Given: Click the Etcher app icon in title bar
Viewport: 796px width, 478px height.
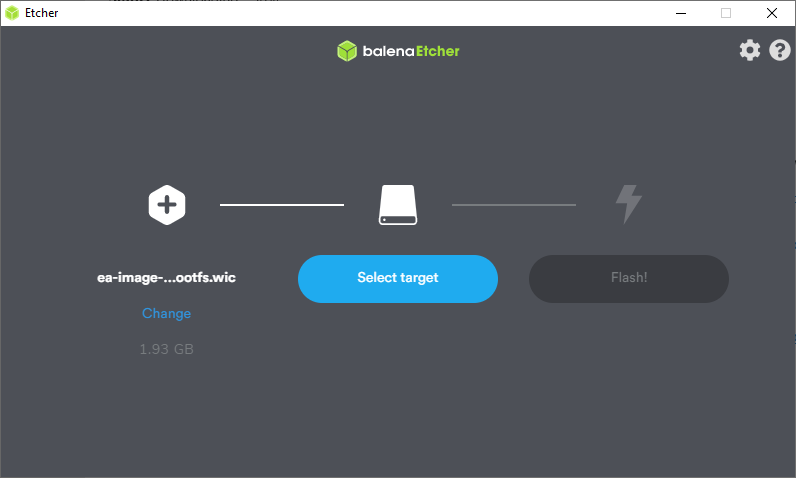Looking at the screenshot, I should click(12, 13).
